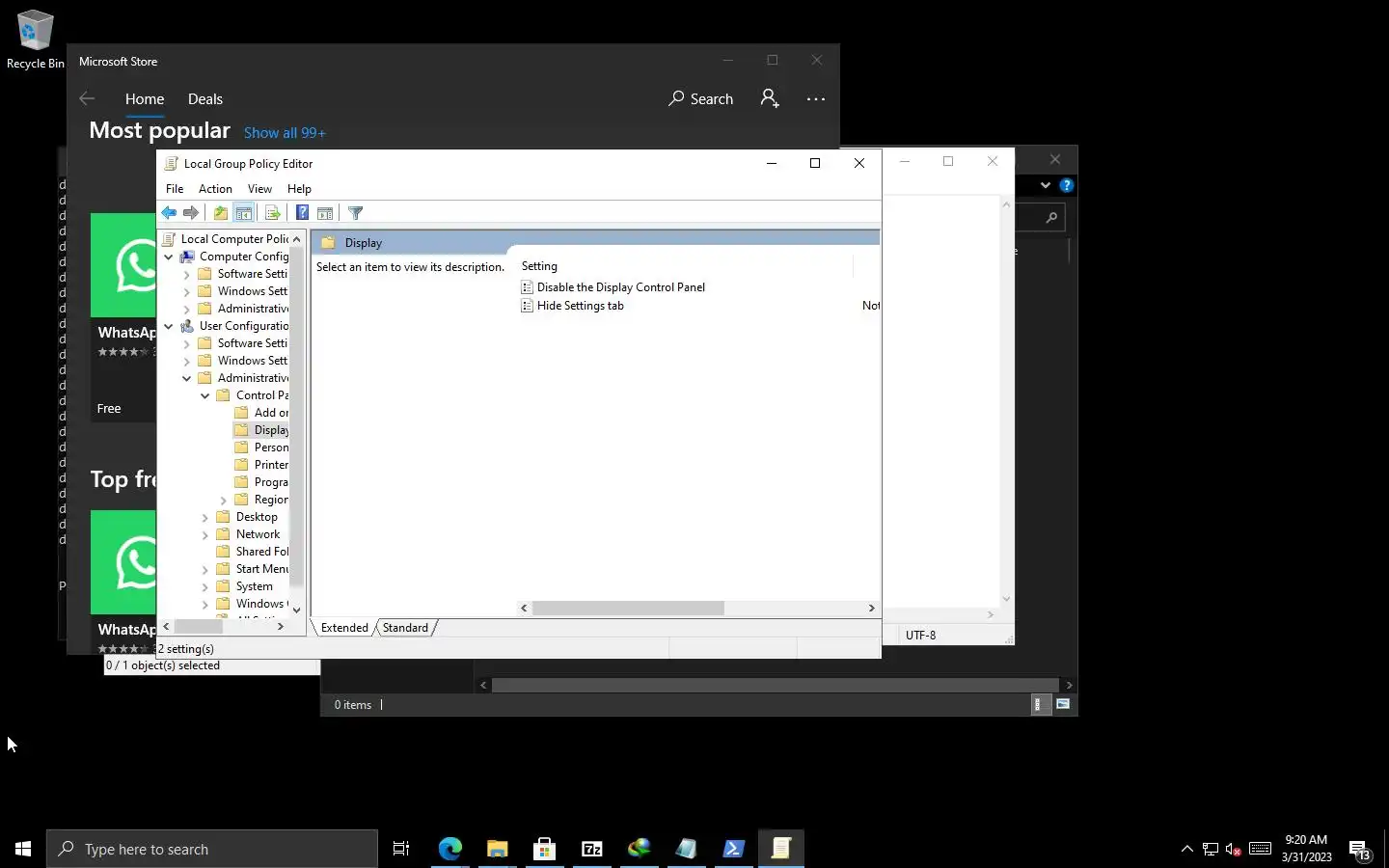Expand ribbon chevron in background Explorer window

[1046, 185]
